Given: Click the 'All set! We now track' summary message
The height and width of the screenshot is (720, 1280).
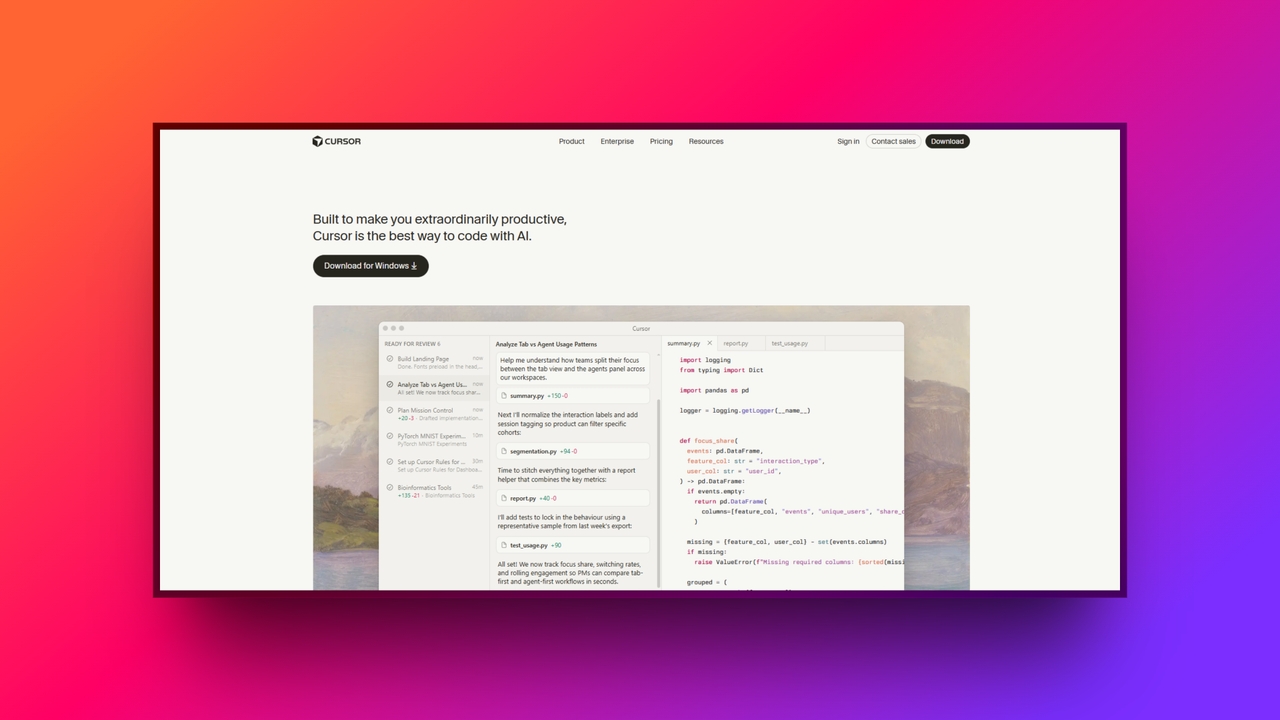Looking at the screenshot, I should click(571, 572).
